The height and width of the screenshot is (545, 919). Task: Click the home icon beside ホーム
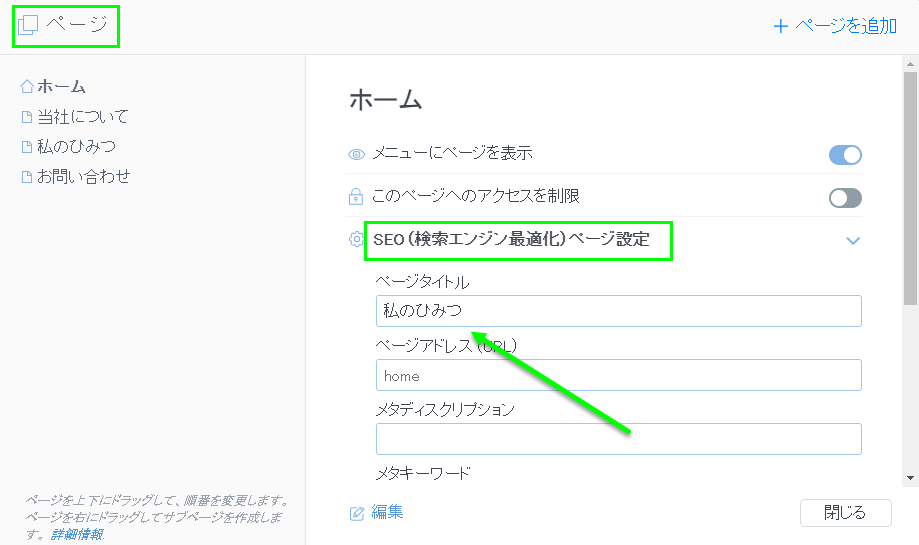click(x=26, y=87)
